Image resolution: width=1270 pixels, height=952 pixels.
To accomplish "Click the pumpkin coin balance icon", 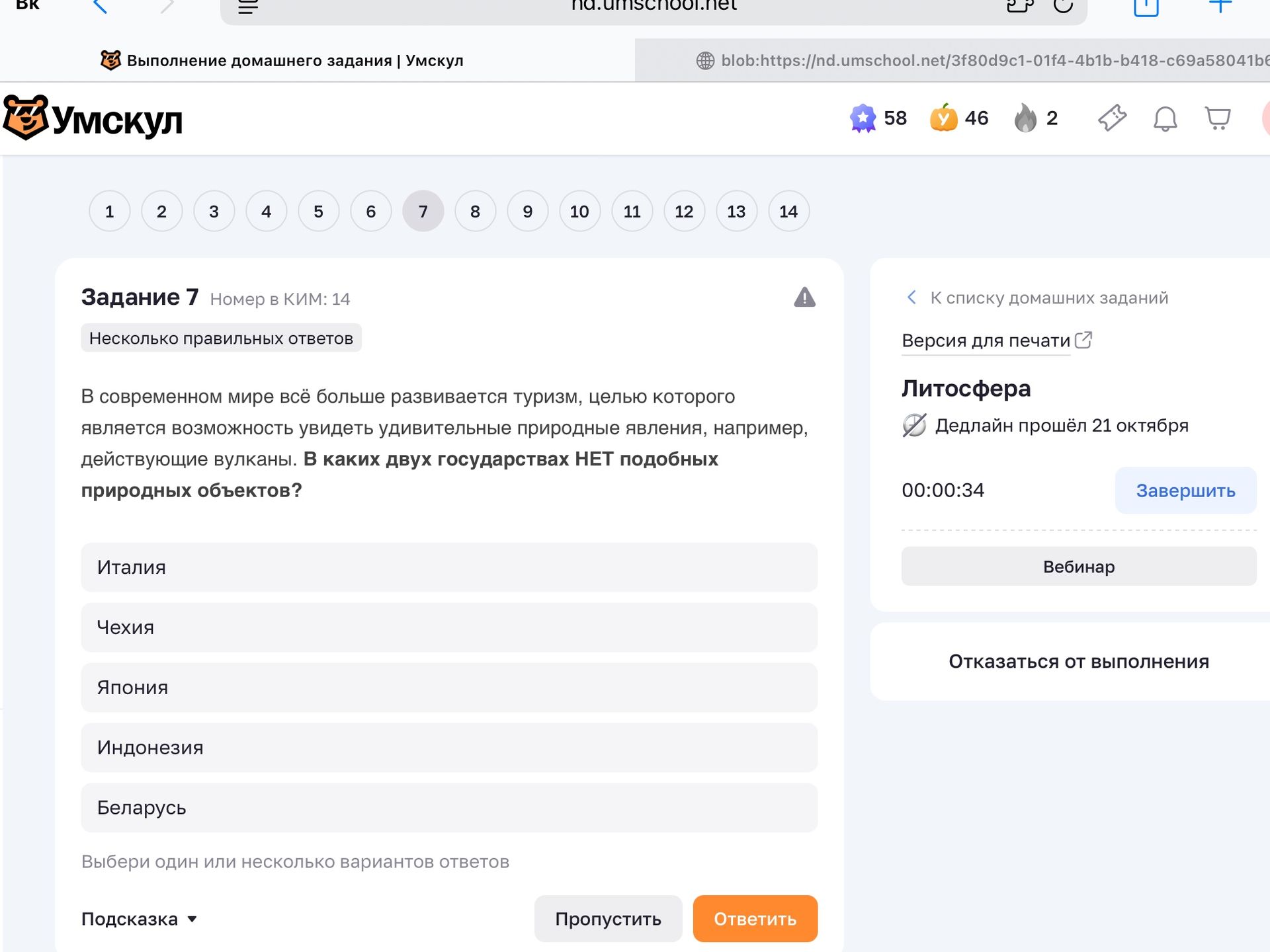I will pos(944,118).
